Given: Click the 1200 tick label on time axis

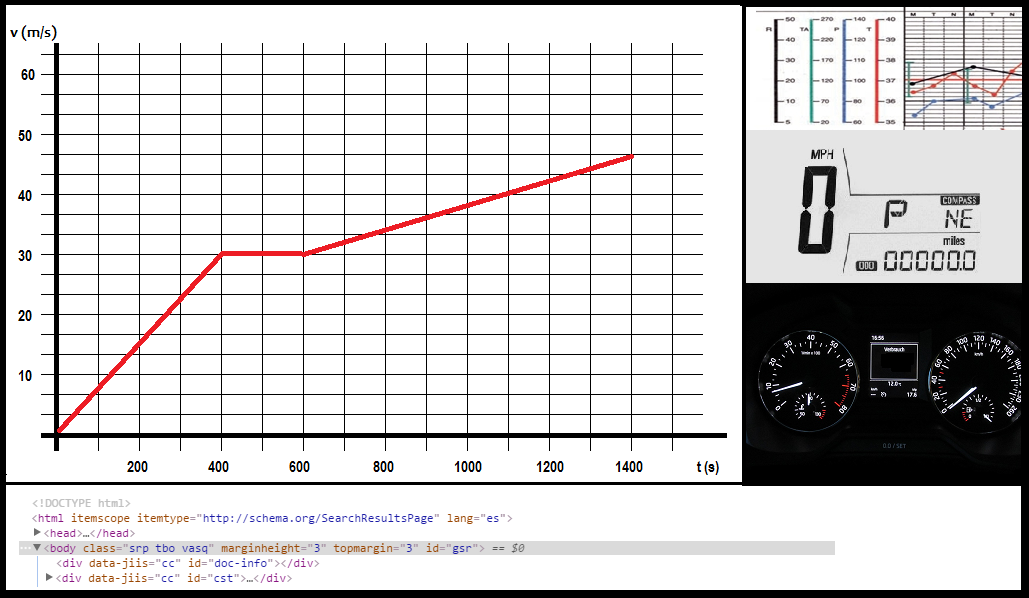Looking at the screenshot, I should [x=550, y=467].
